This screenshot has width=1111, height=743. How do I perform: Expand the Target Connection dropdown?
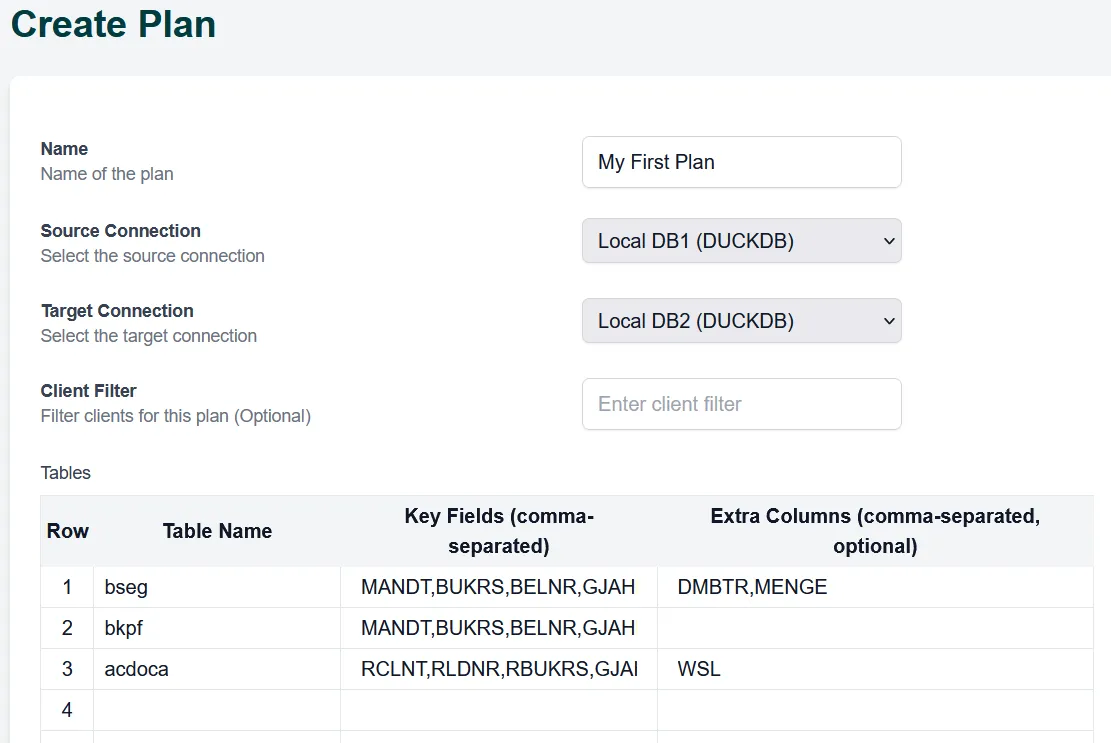coord(741,321)
